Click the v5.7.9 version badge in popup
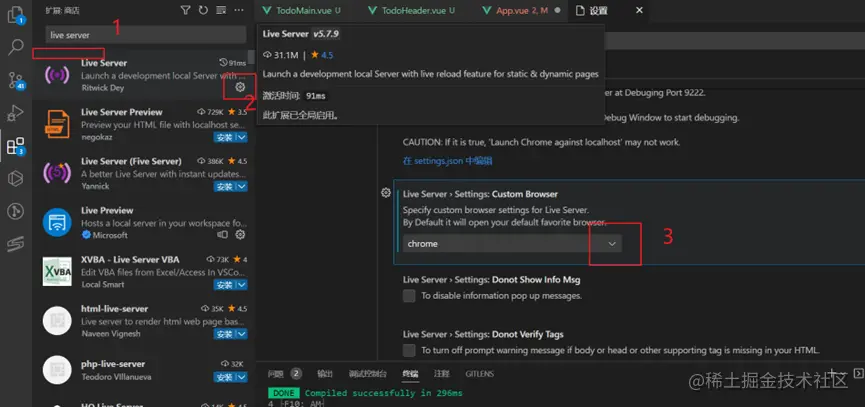This screenshot has width=865, height=407. (326, 34)
